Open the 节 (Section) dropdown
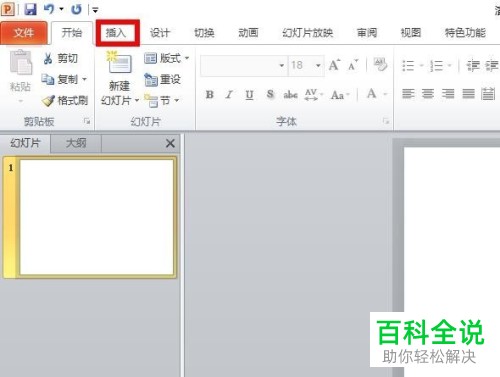Screen dimensions: 500x377 pyautogui.click(x=162, y=100)
